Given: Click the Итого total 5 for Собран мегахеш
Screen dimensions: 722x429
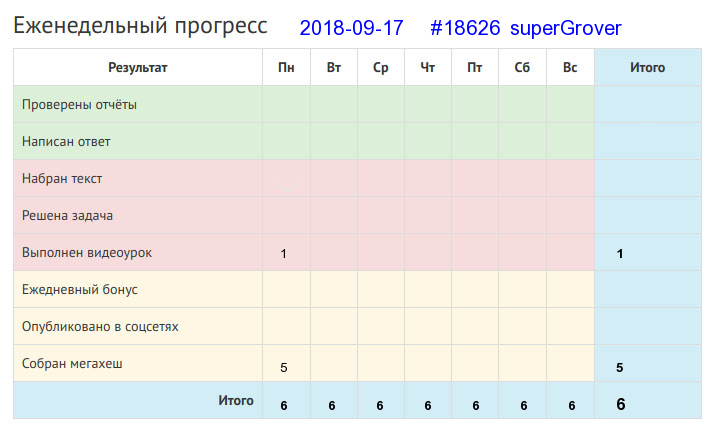Looking at the screenshot, I should [620, 367].
